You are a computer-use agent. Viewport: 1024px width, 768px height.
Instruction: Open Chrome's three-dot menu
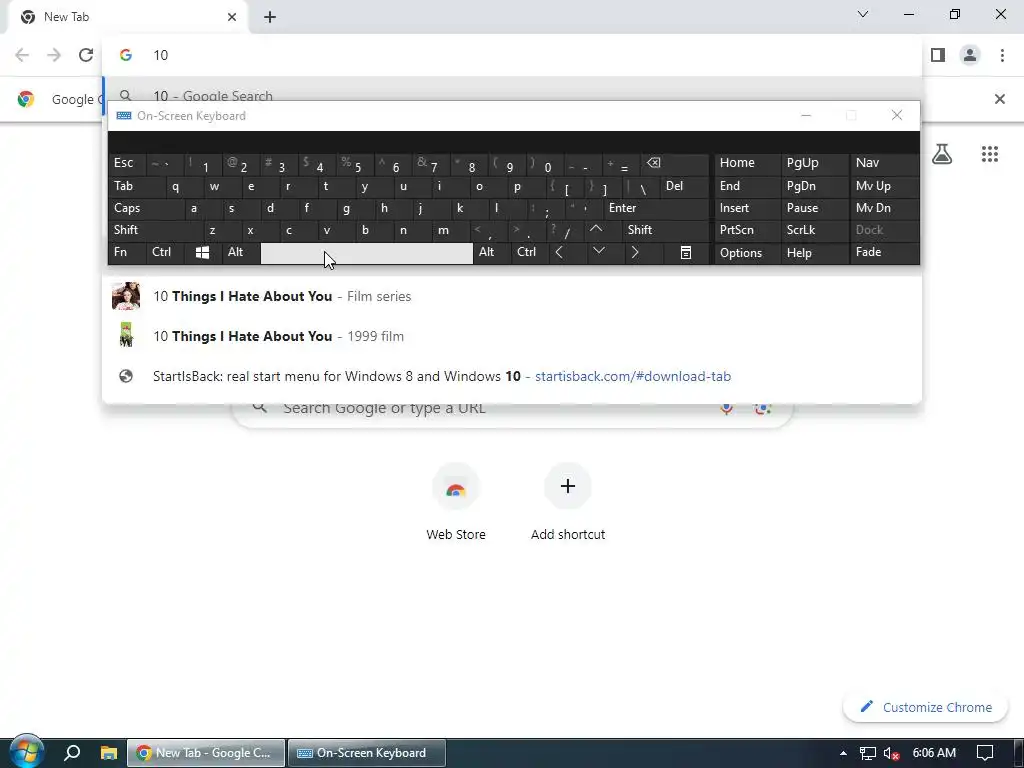[1002, 55]
